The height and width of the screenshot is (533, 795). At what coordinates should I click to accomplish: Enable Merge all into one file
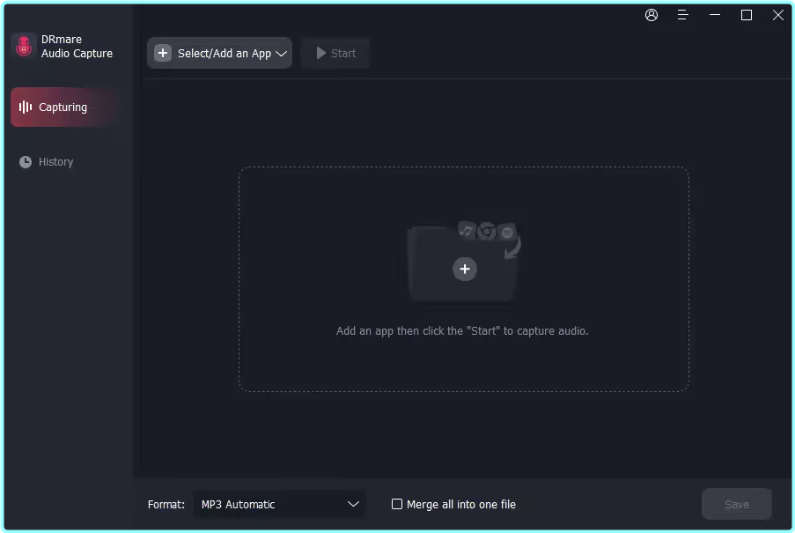click(x=397, y=504)
